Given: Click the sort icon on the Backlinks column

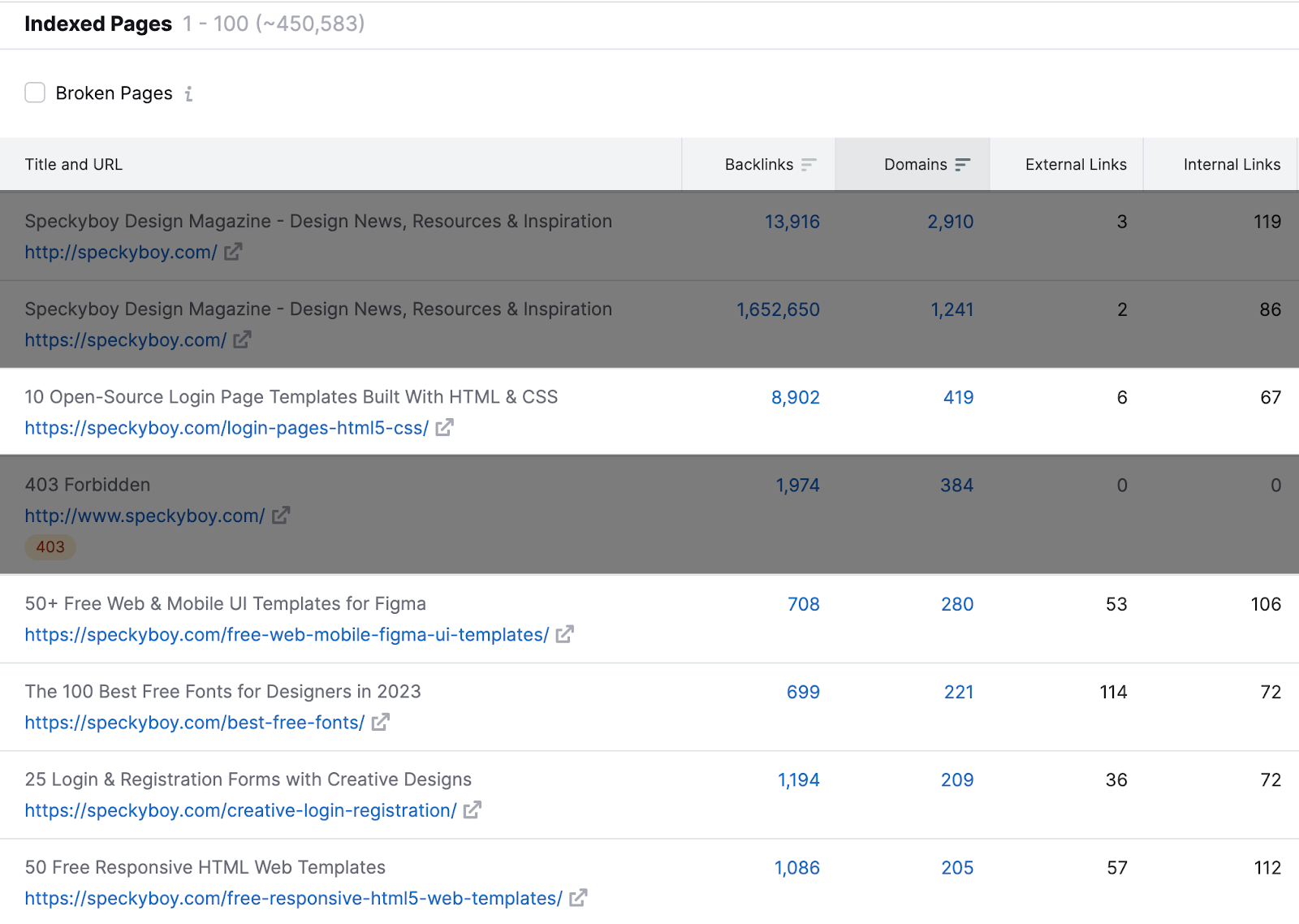Looking at the screenshot, I should pos(808,164).
